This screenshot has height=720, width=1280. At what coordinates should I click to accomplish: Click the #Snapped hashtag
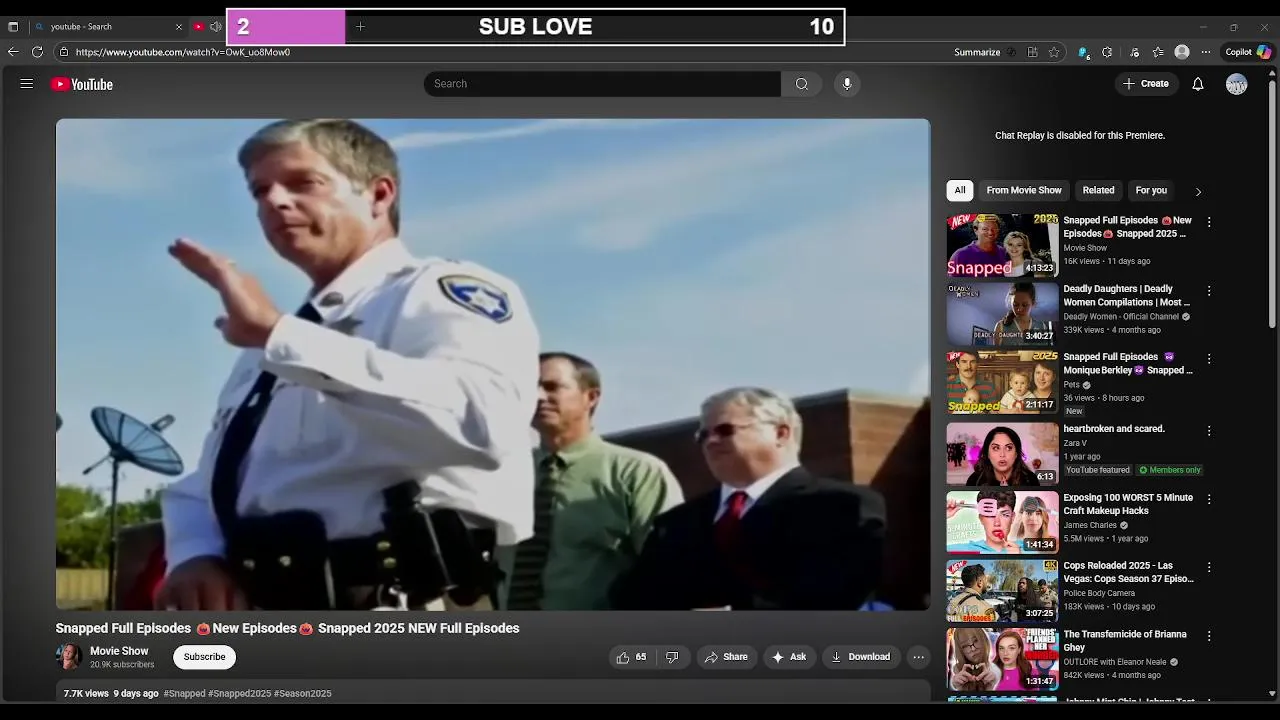pyautogui.click(x=184, y=693)
